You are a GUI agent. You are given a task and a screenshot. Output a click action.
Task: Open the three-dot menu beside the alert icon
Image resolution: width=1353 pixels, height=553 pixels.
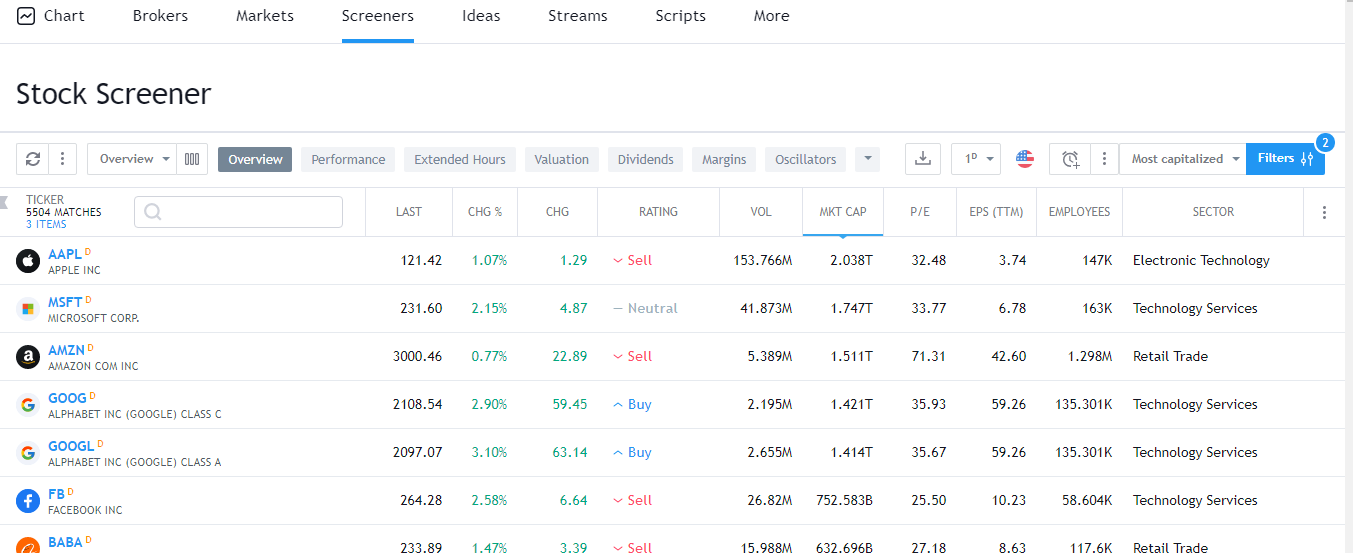pyautogui.click(x=1104, y=159)
